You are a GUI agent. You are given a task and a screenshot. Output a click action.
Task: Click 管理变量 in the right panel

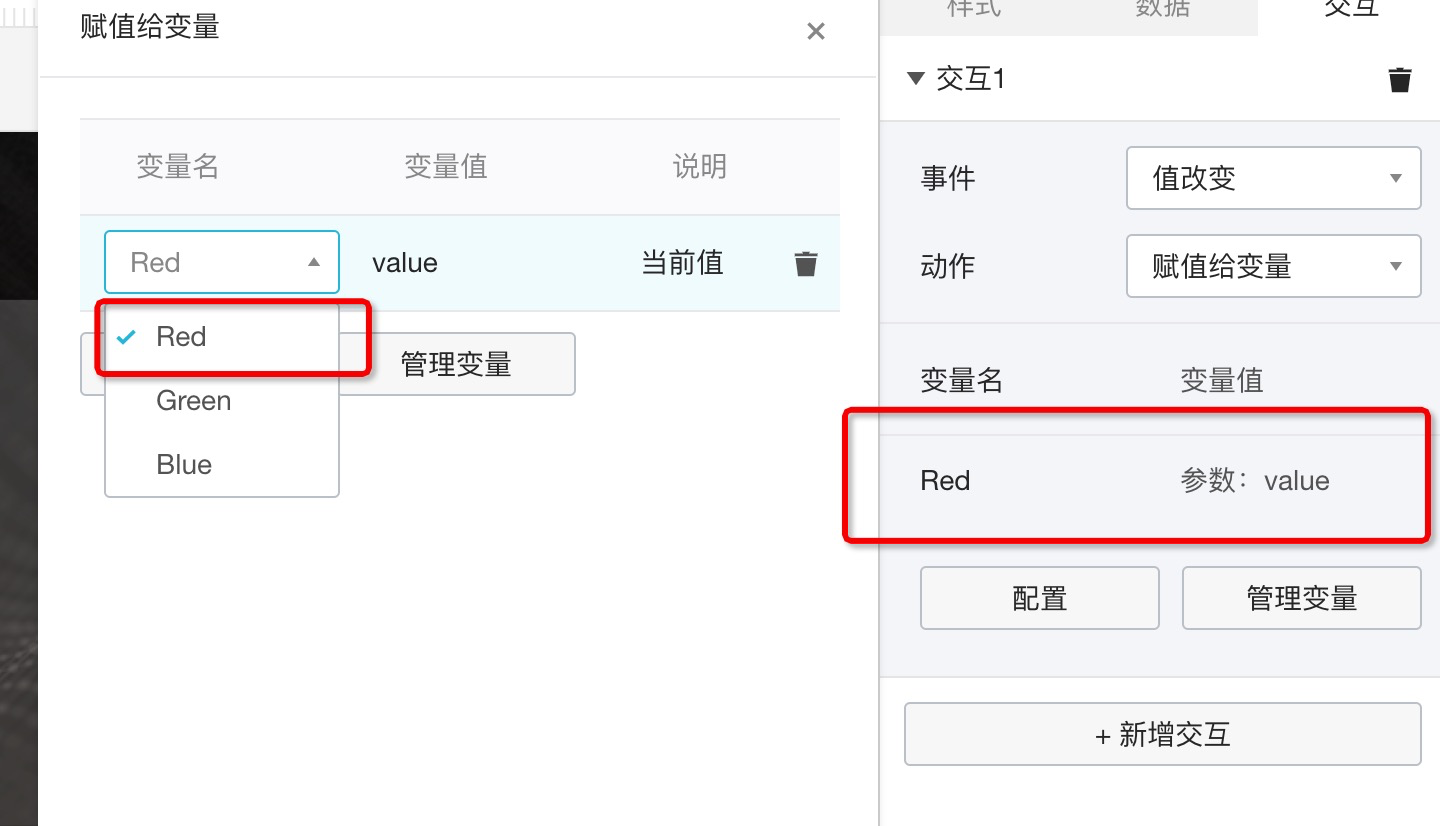point(1302,598)
